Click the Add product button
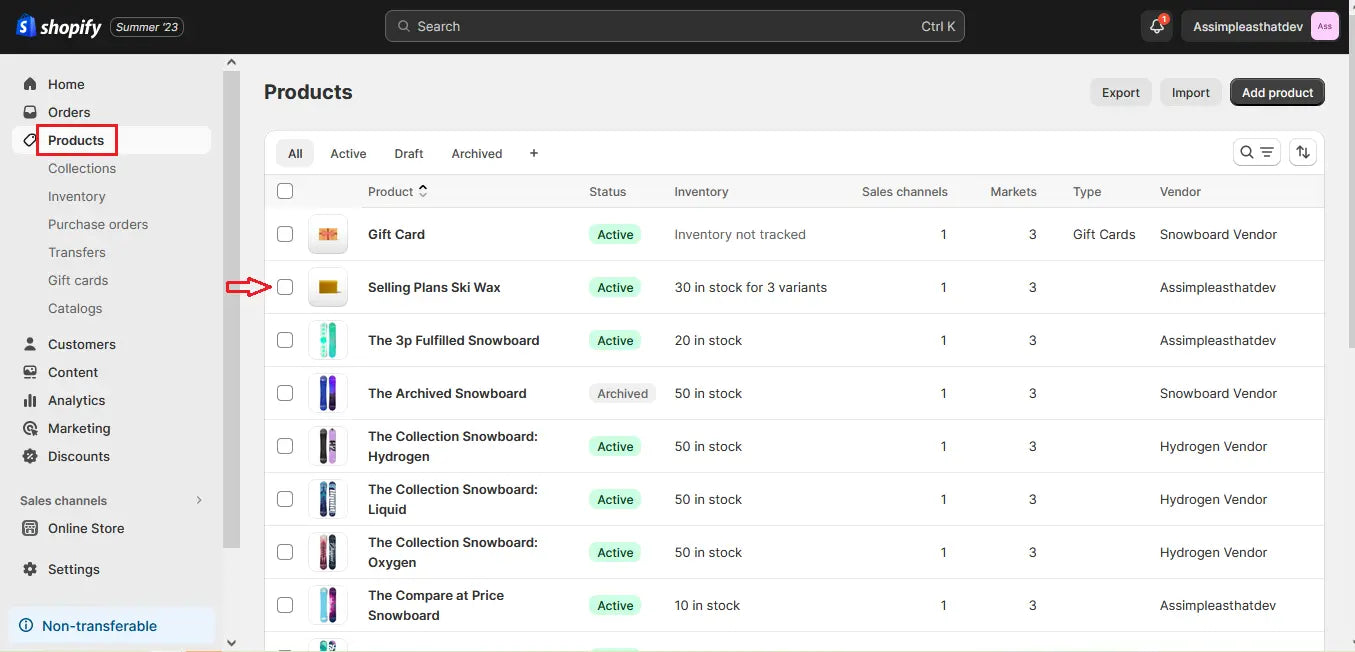 click(1277, 92)
